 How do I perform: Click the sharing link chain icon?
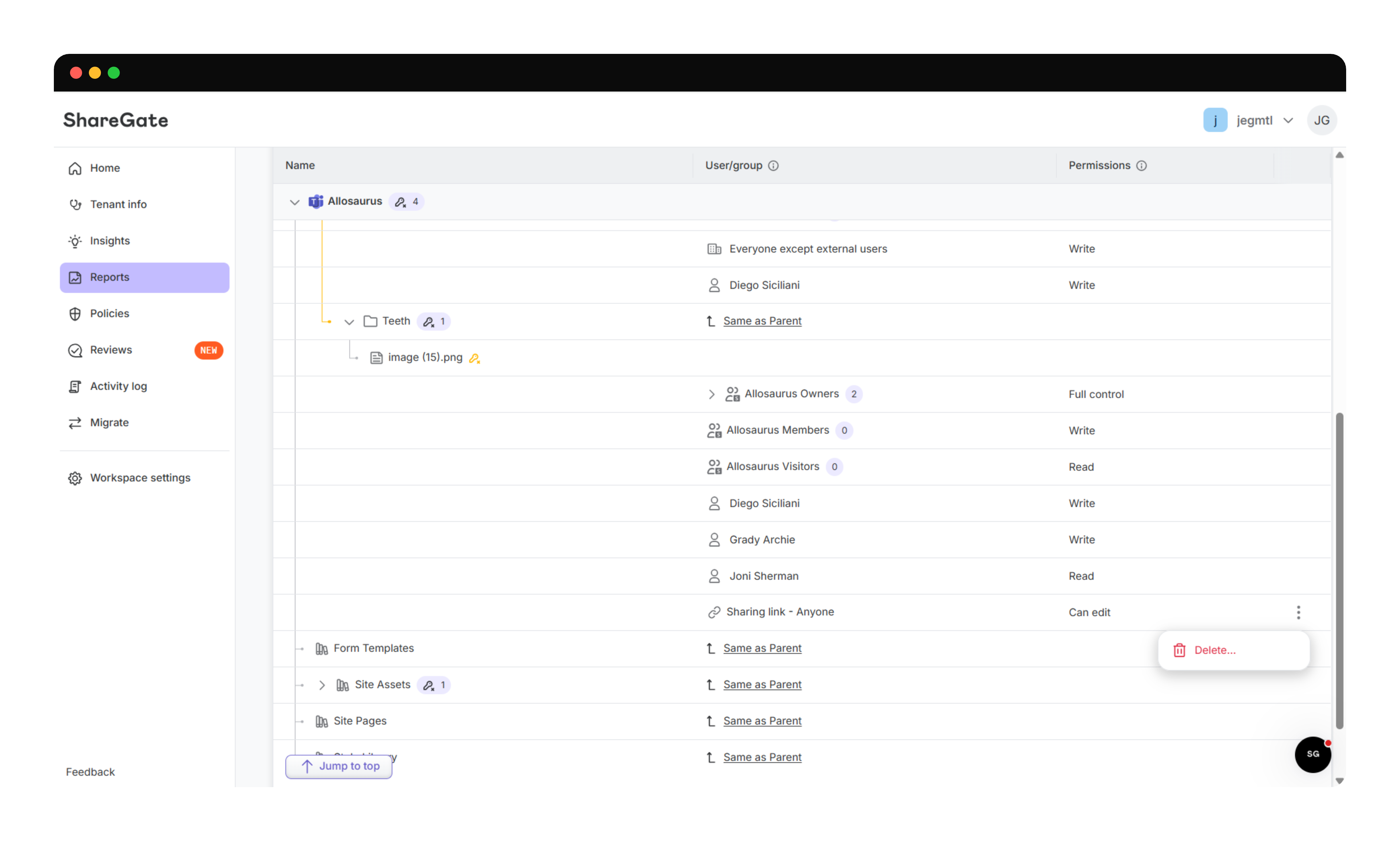coord(713,612)
